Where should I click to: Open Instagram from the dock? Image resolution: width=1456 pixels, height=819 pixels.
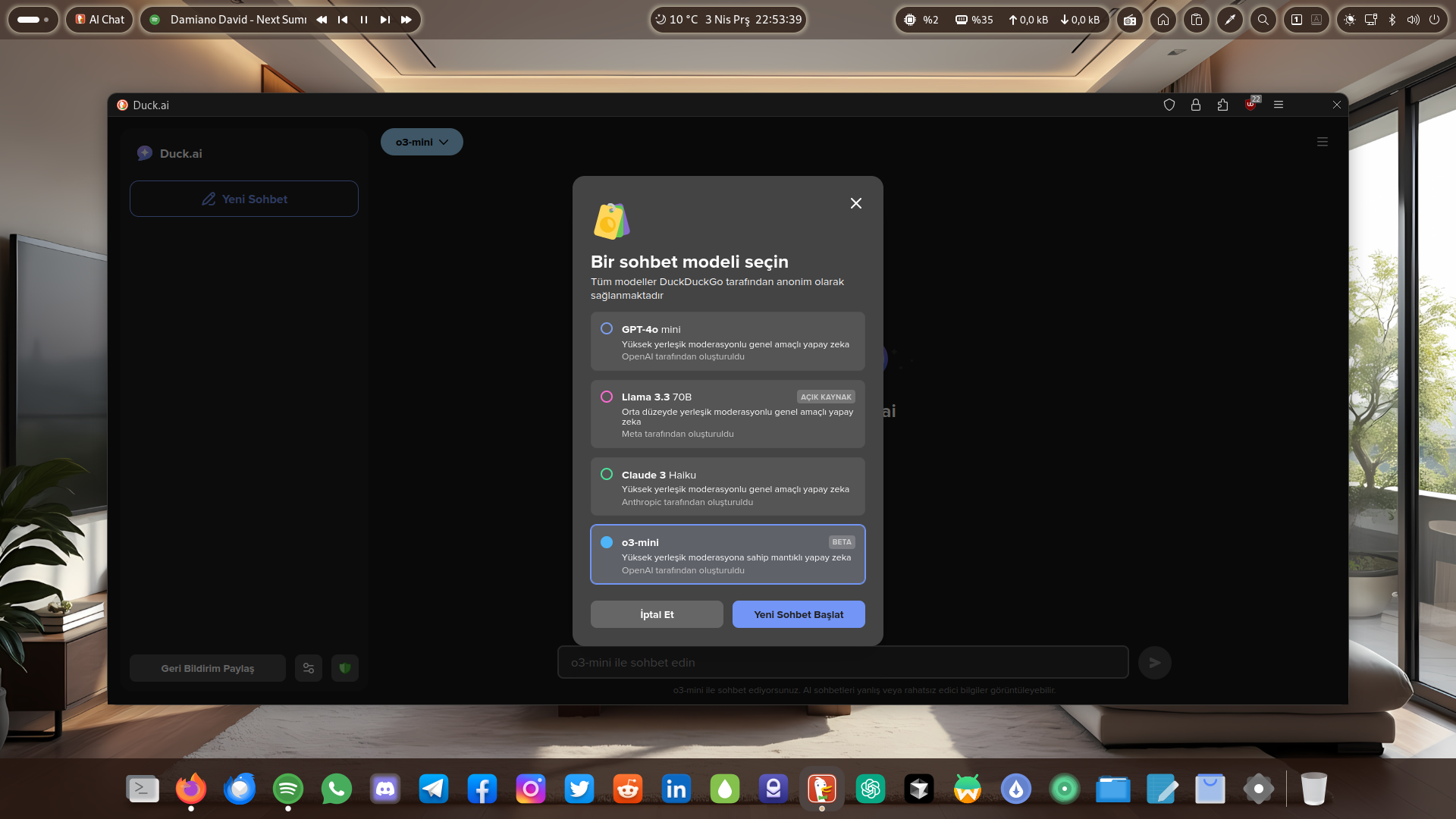click(531, 789)
